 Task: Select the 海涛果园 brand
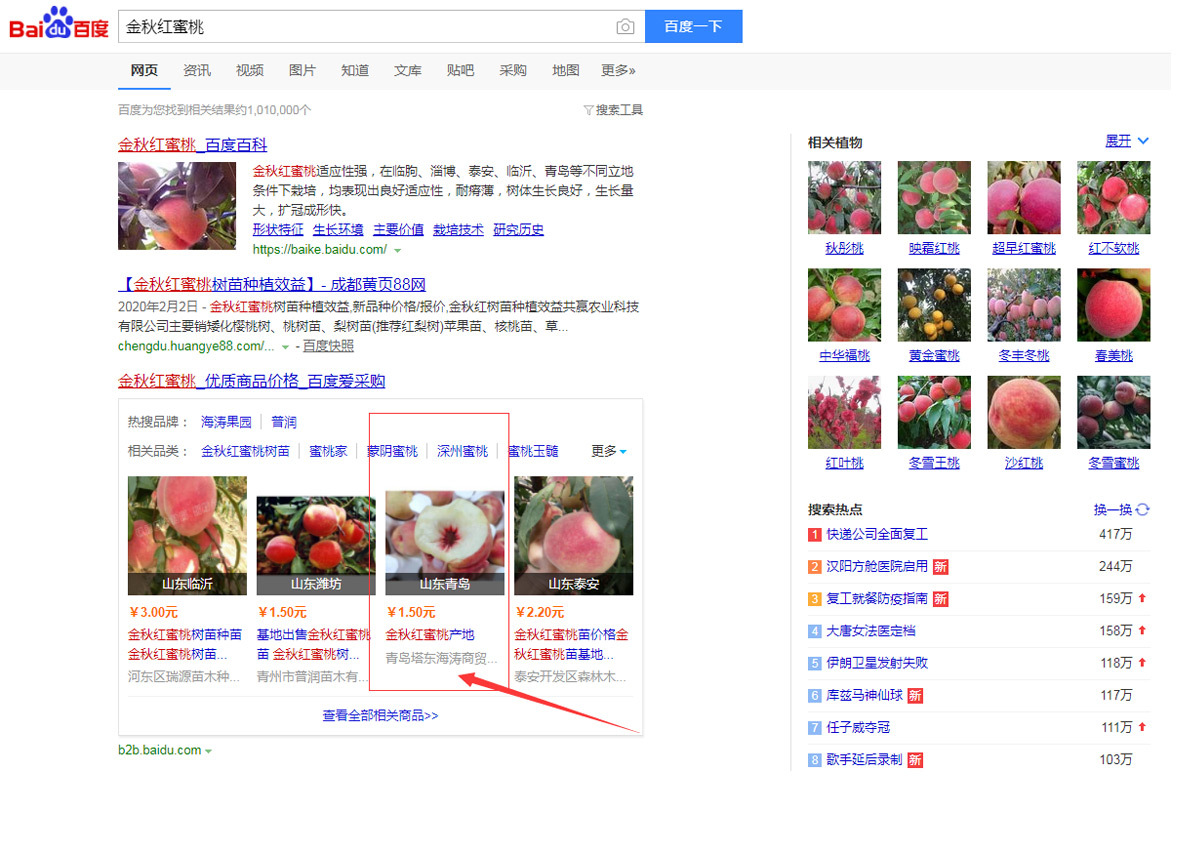click(226, 422)
